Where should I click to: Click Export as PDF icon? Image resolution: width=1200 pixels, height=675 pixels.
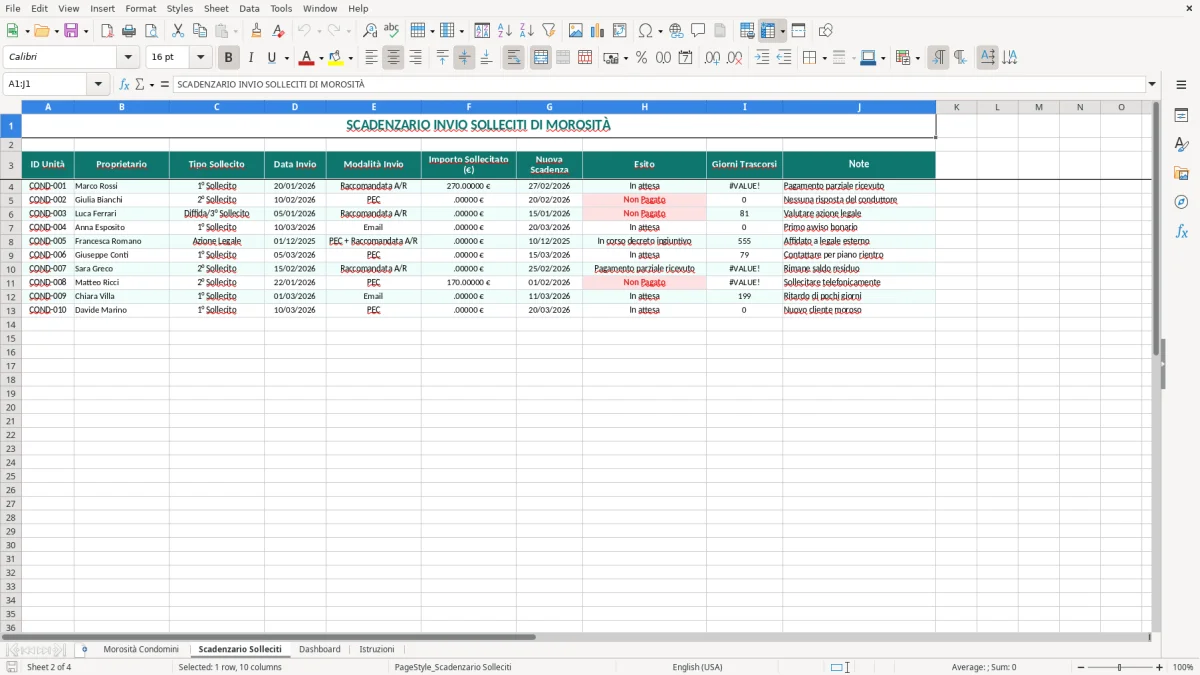[x=107, y=31]
